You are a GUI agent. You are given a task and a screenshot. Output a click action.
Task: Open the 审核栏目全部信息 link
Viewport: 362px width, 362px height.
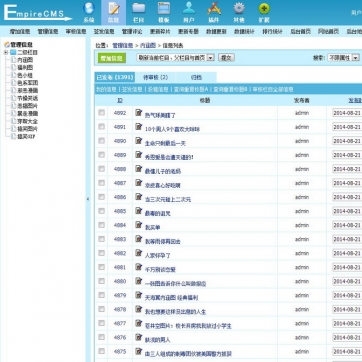point(273,89)
